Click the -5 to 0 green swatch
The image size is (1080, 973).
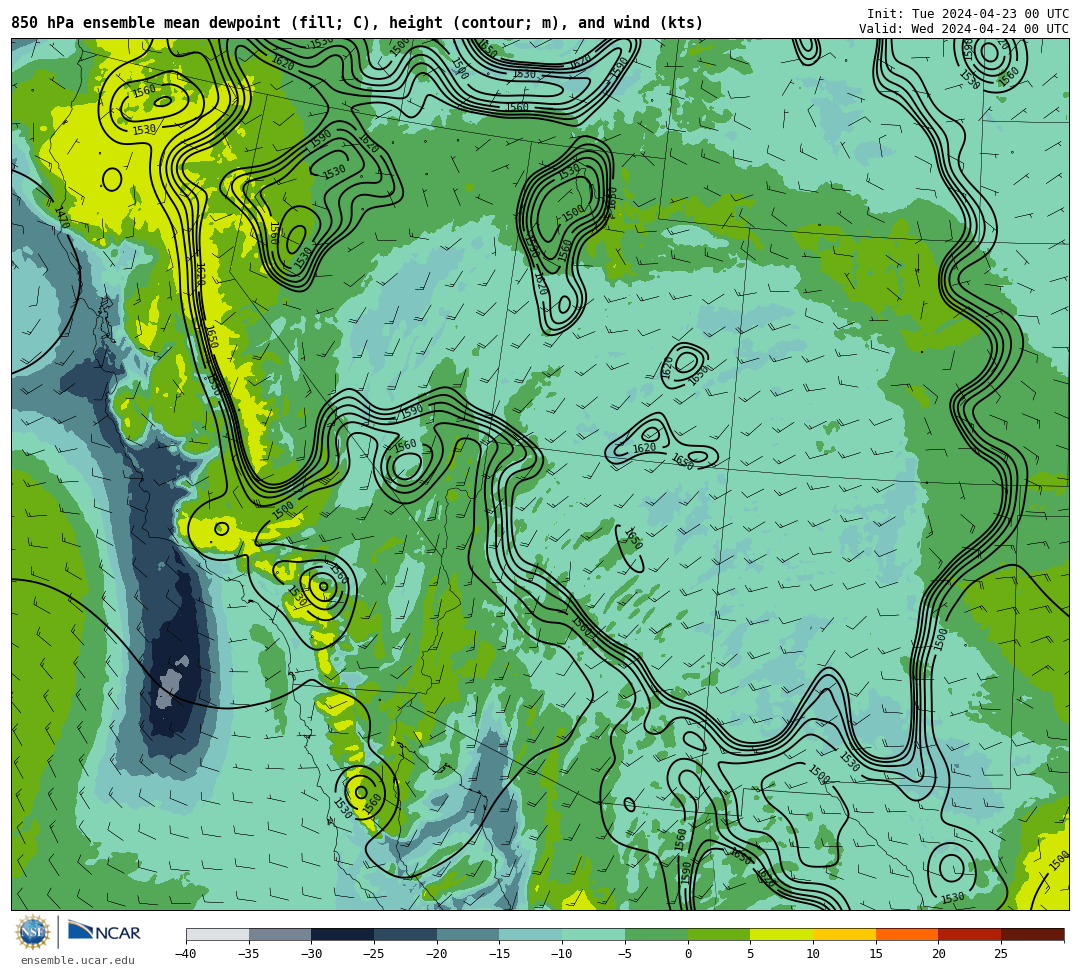(x=656, y=934)
